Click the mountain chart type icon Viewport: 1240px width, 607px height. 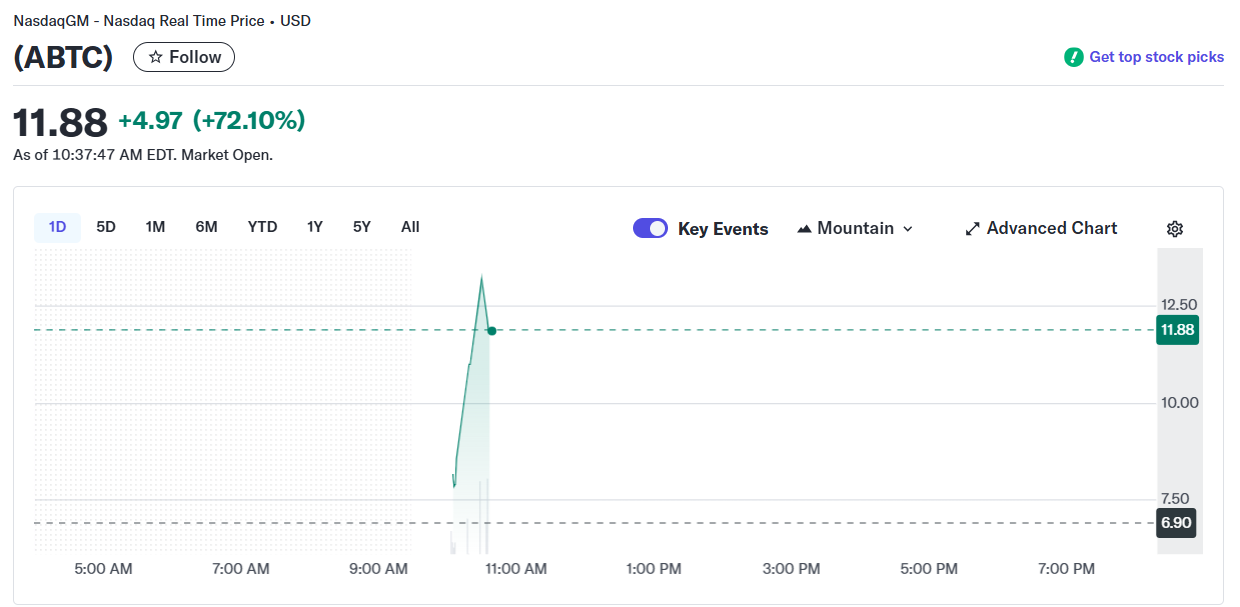pos(804,229)
